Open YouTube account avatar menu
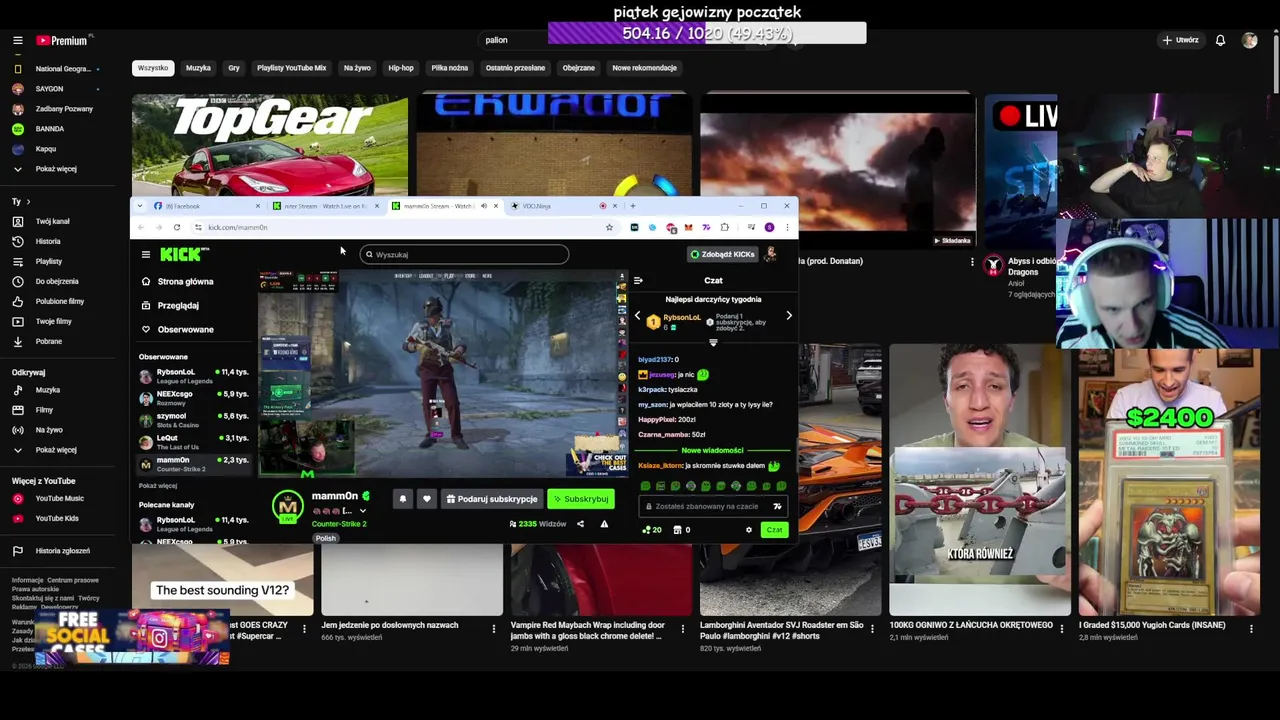This screenshot has width=1280, height=720. 1249,40
